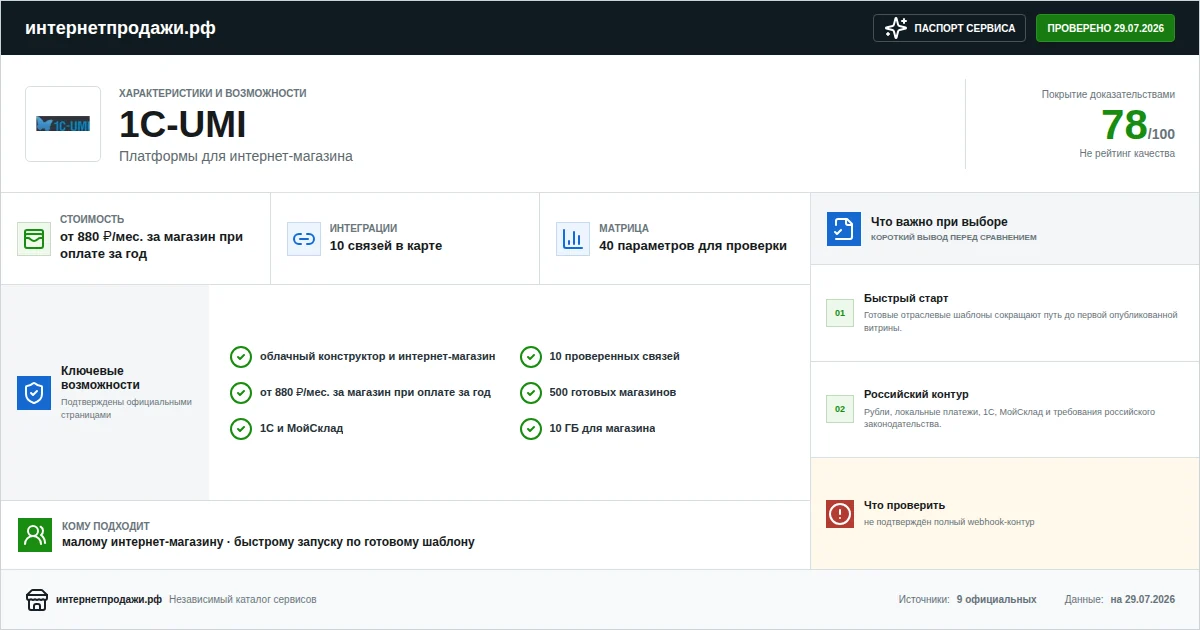Click the 02 number badge for Российский контур
Screen dimensions: 1200x630
click(840, 409)
